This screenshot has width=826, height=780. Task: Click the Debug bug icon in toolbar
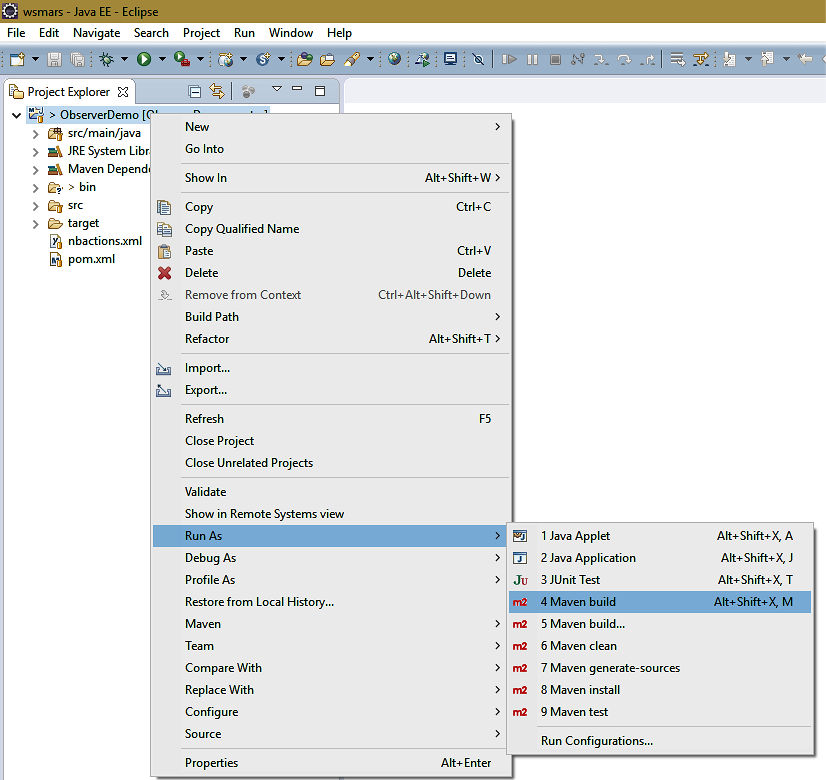click(106, 59)
